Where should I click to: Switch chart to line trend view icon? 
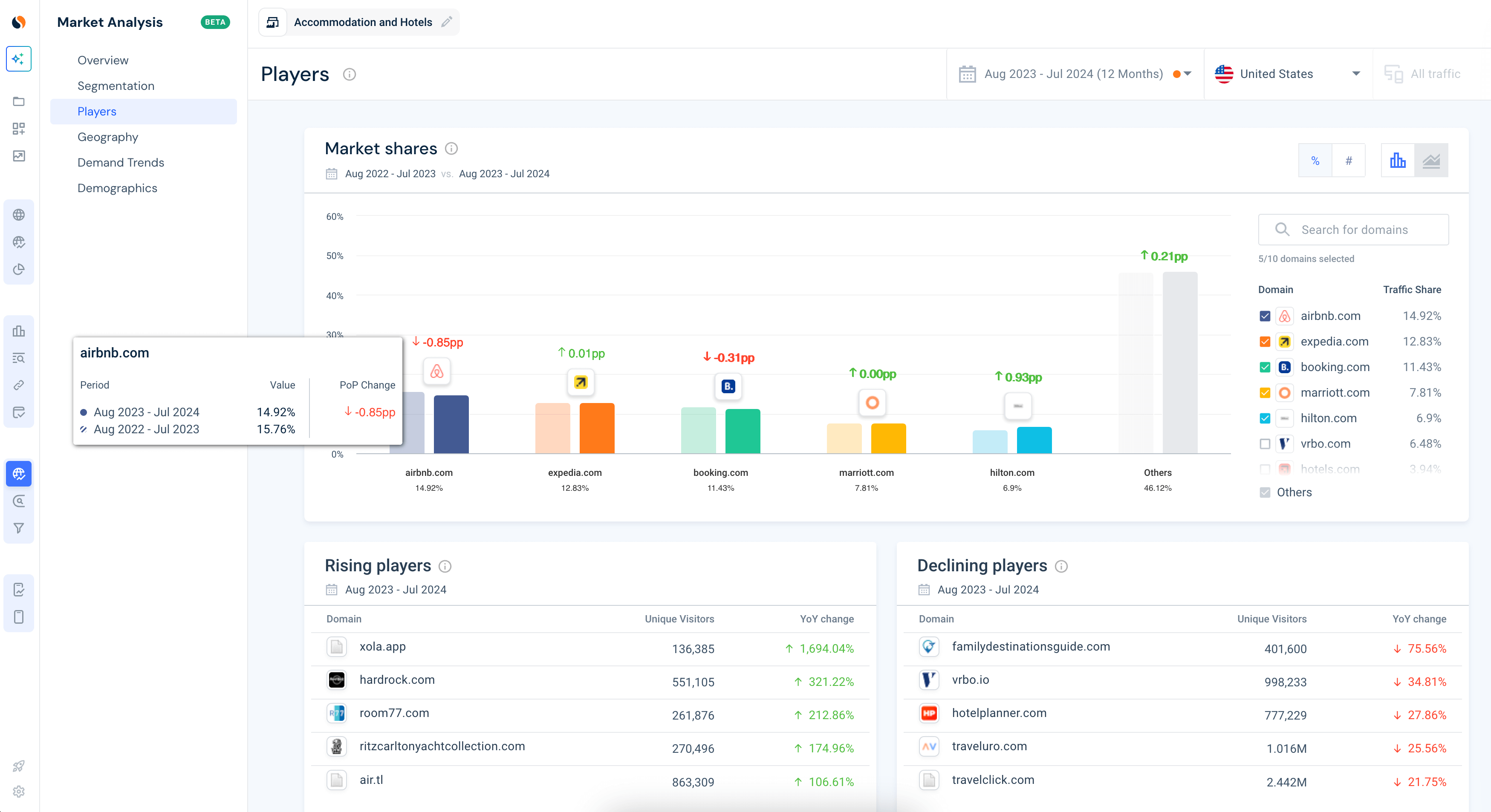tap(1431, 160)
